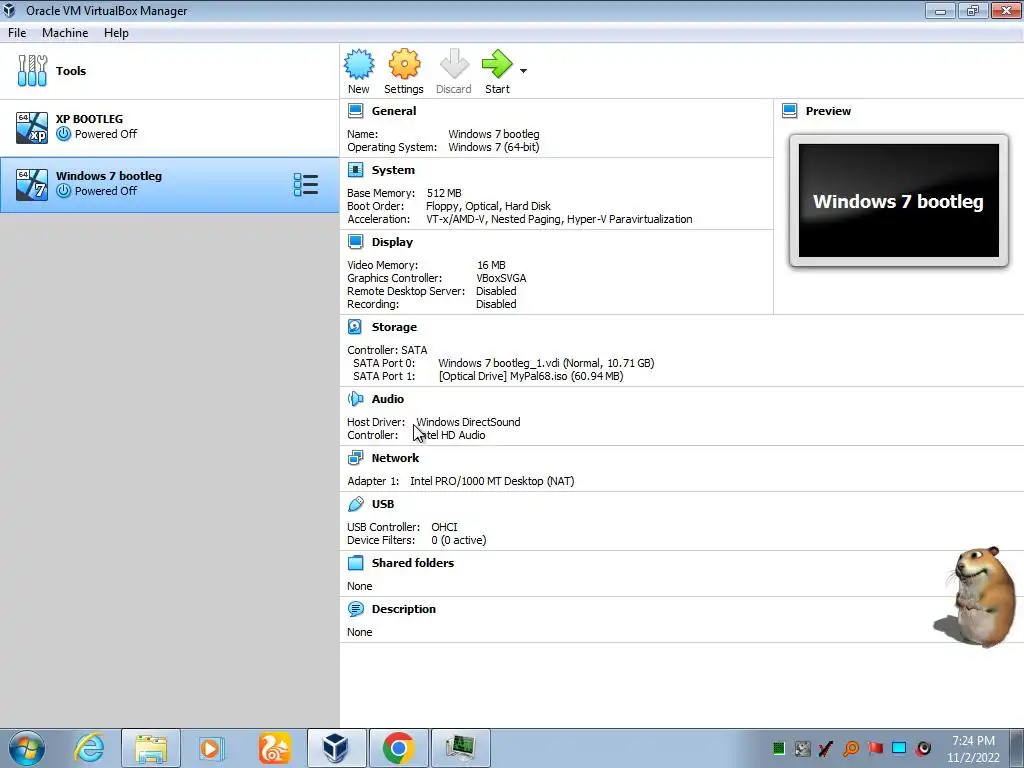Click the red flag tray icon
The width and height of the screenshot is (1024, 768).
(875, 748)
